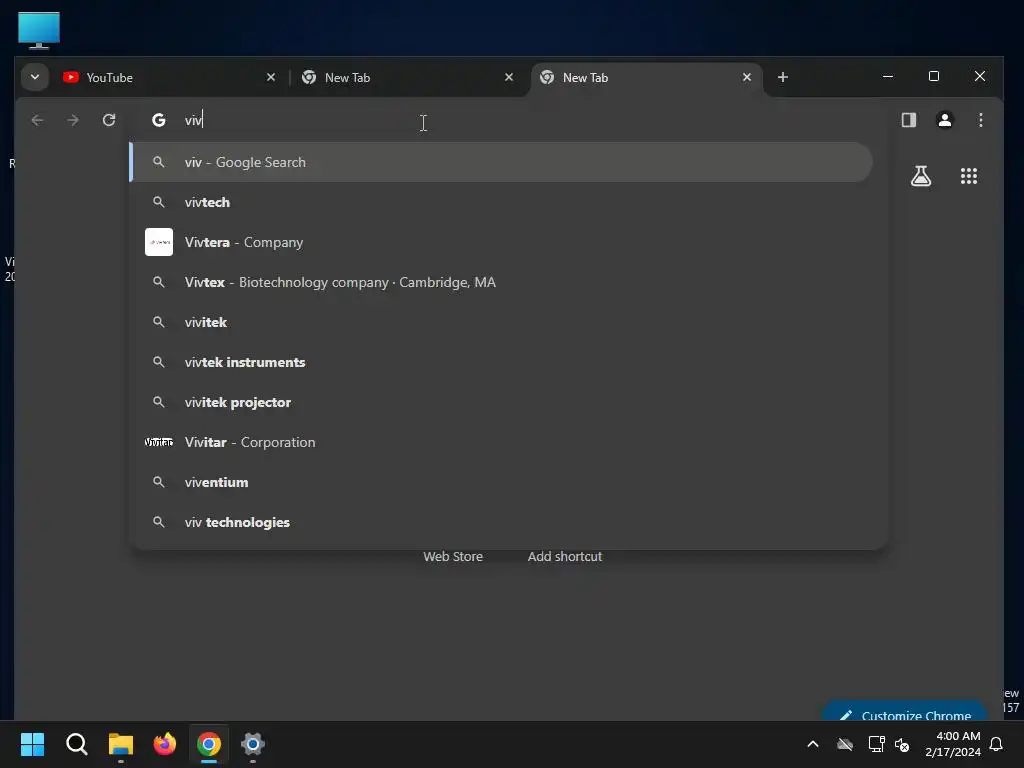Open network status tray icon
This screenshot has width=1024, height=768.
point(876,744)
